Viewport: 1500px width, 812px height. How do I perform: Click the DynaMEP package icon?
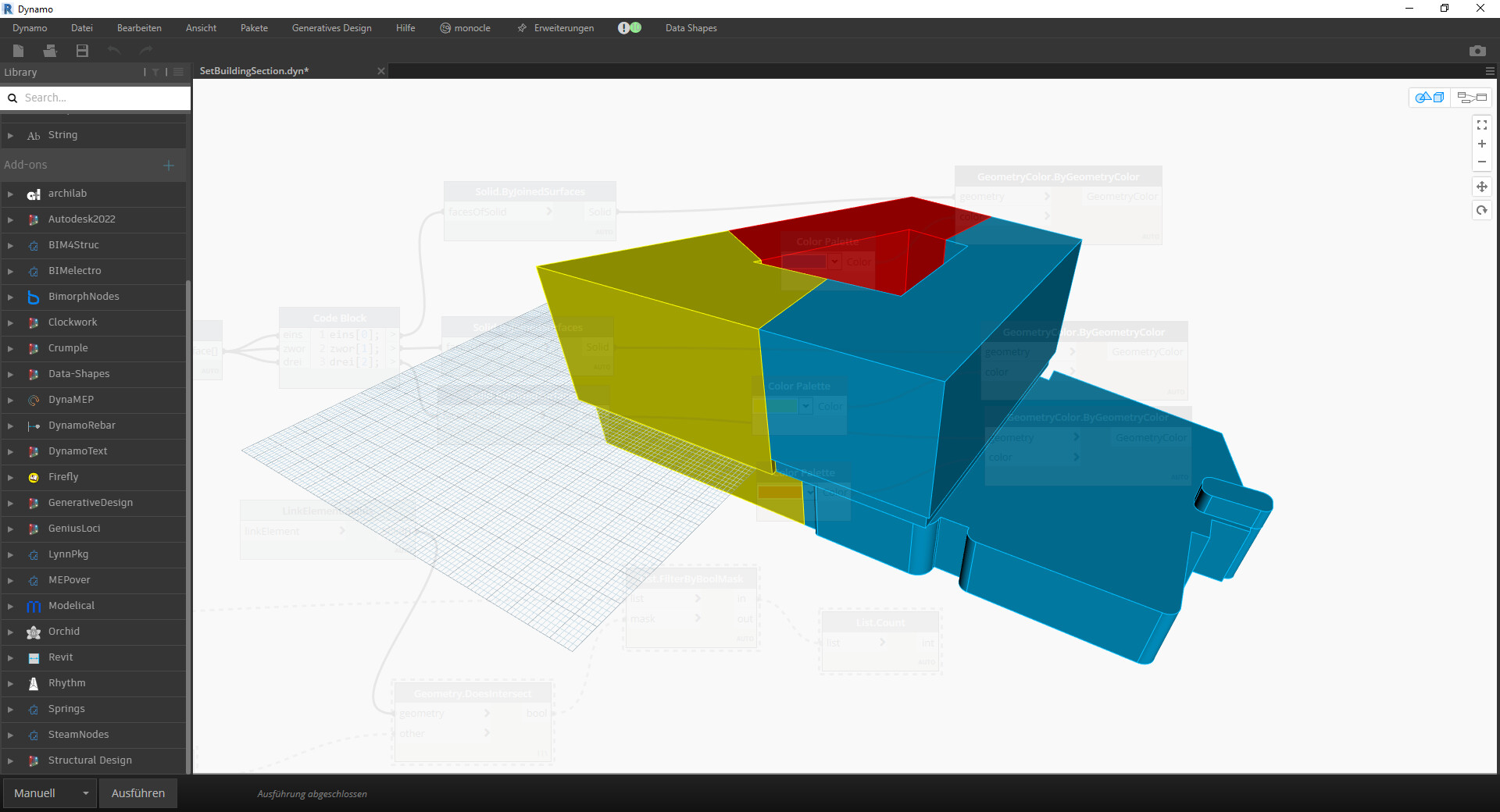(x=34, y=401)
